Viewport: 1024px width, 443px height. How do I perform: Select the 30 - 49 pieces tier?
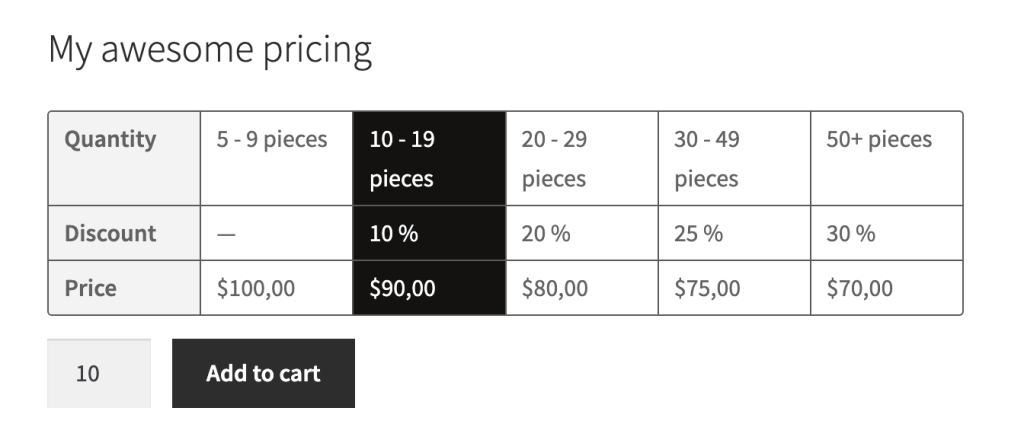point(734,158)
